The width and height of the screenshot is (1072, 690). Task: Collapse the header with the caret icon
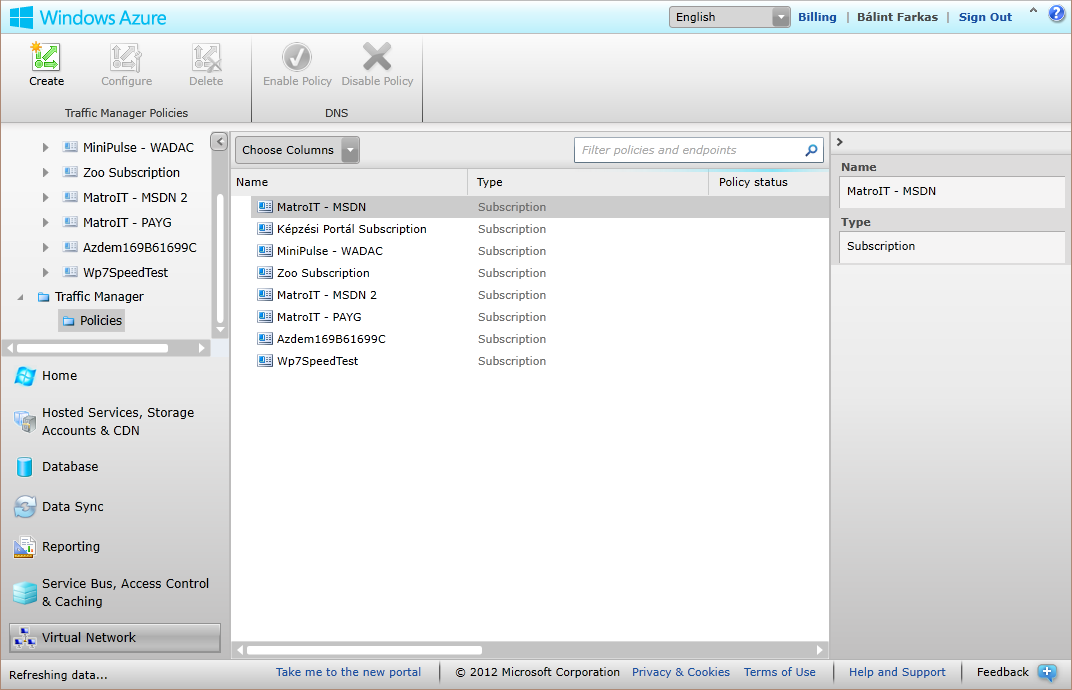pyautogui.click(x=1033, y=10)
